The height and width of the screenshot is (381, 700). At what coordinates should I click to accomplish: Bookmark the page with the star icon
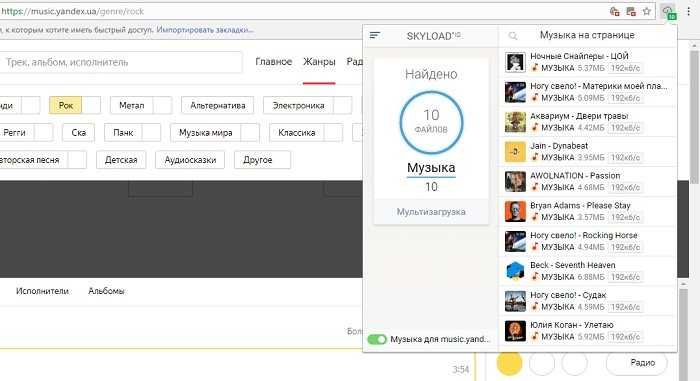646,12
